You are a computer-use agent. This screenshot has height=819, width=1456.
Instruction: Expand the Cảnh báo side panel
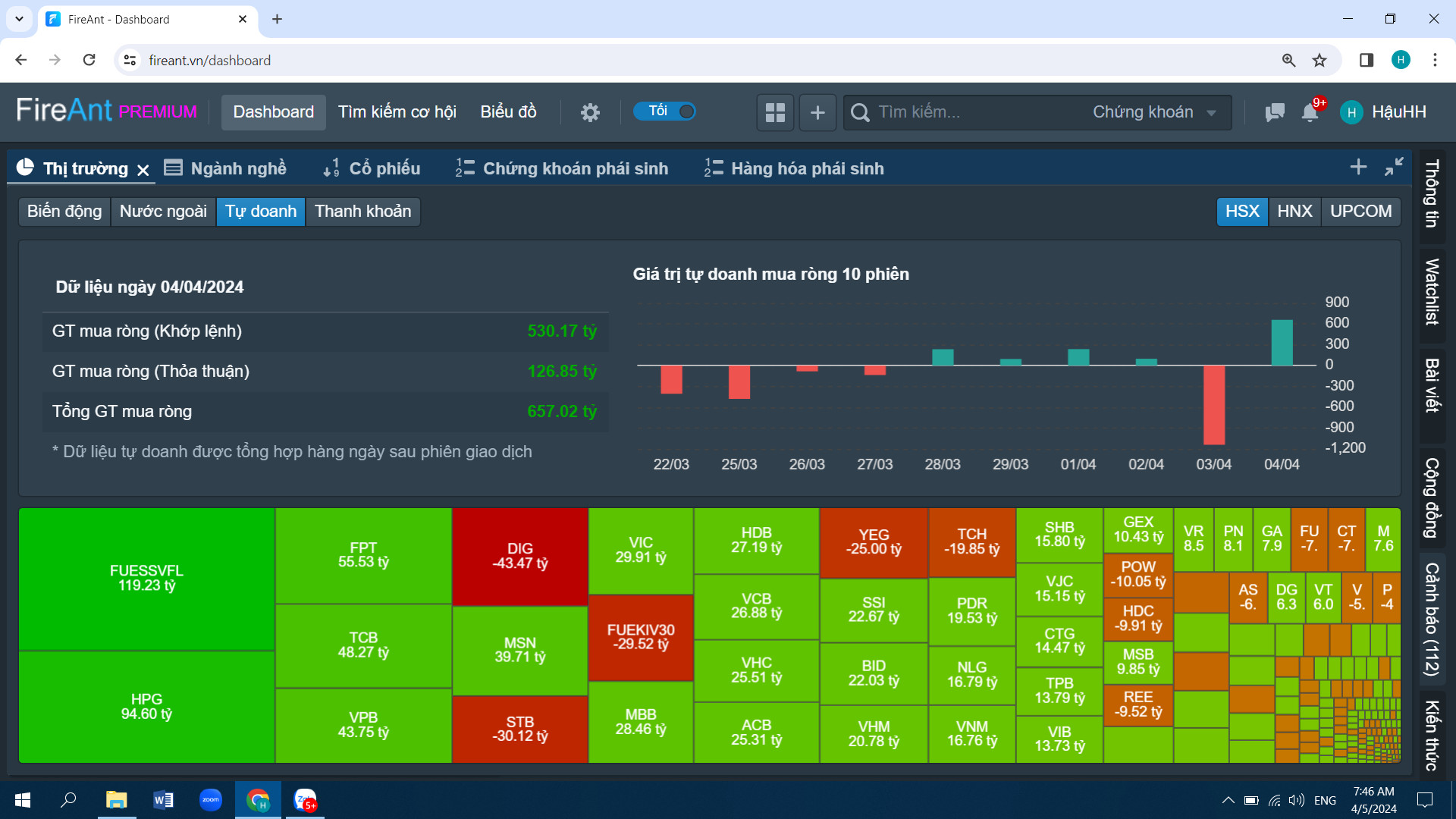coord(1432,619)
